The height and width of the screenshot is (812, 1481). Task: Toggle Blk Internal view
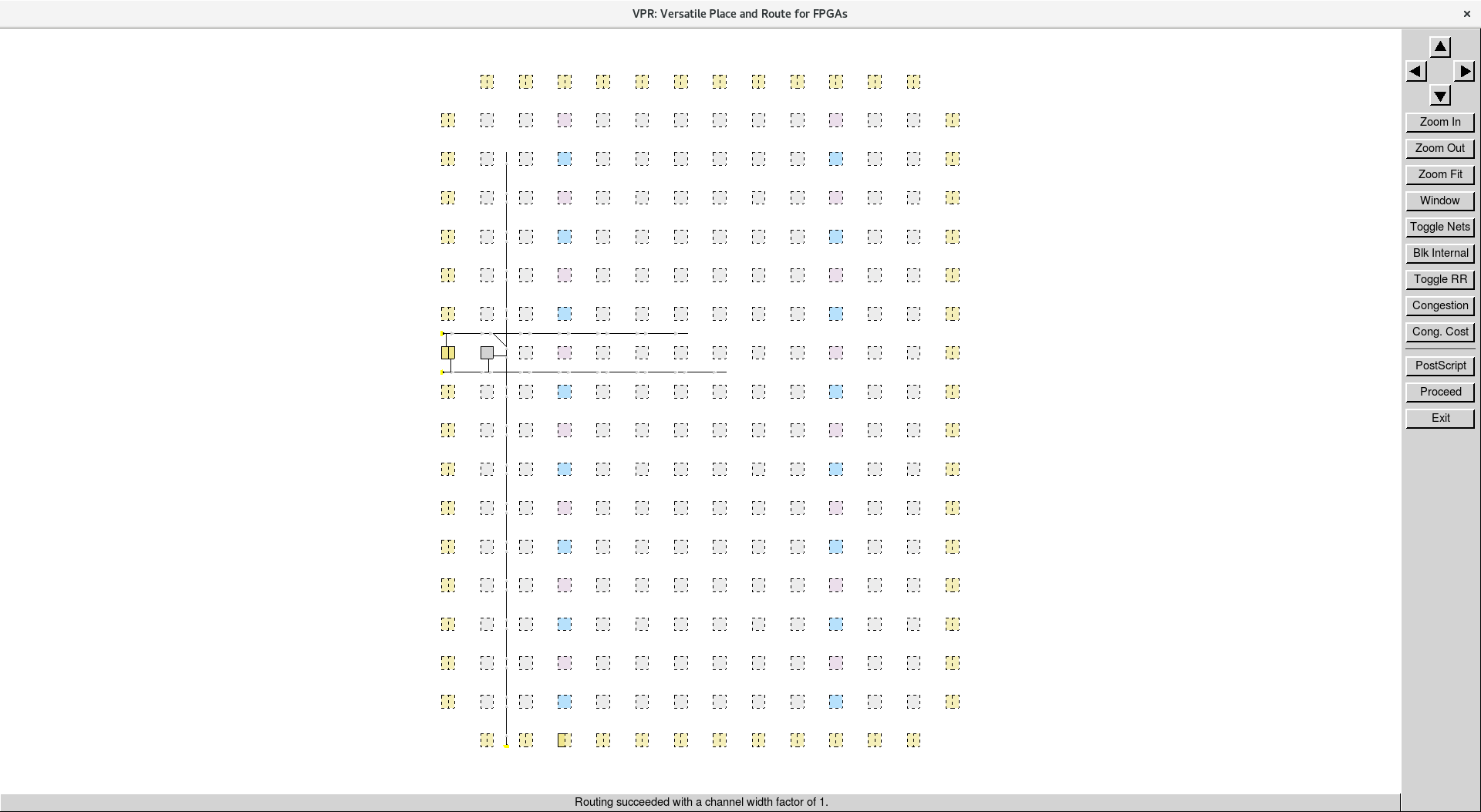coord(1440,253)
